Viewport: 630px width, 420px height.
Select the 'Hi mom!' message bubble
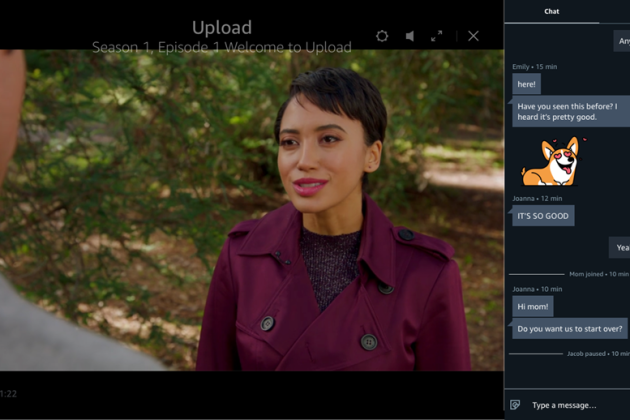coord(533,307)
